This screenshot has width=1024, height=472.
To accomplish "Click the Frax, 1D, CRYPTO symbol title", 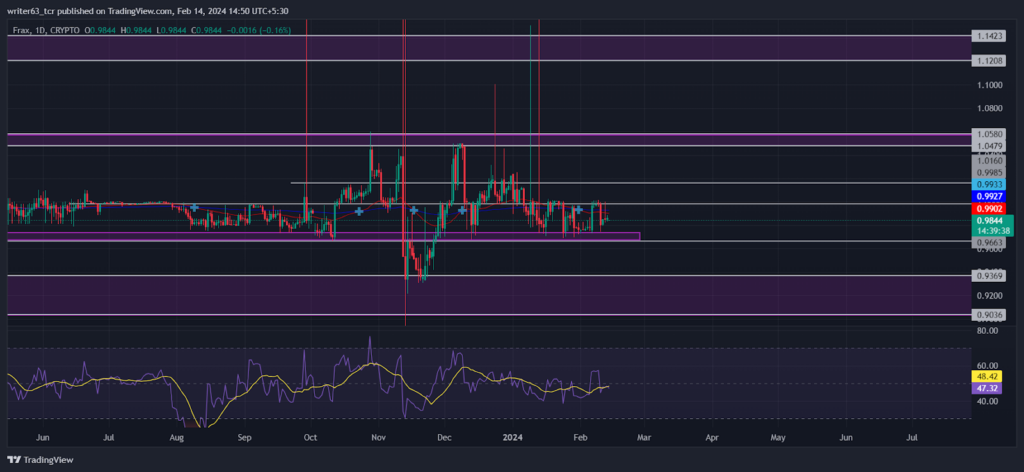I will (x=46, y=30).
